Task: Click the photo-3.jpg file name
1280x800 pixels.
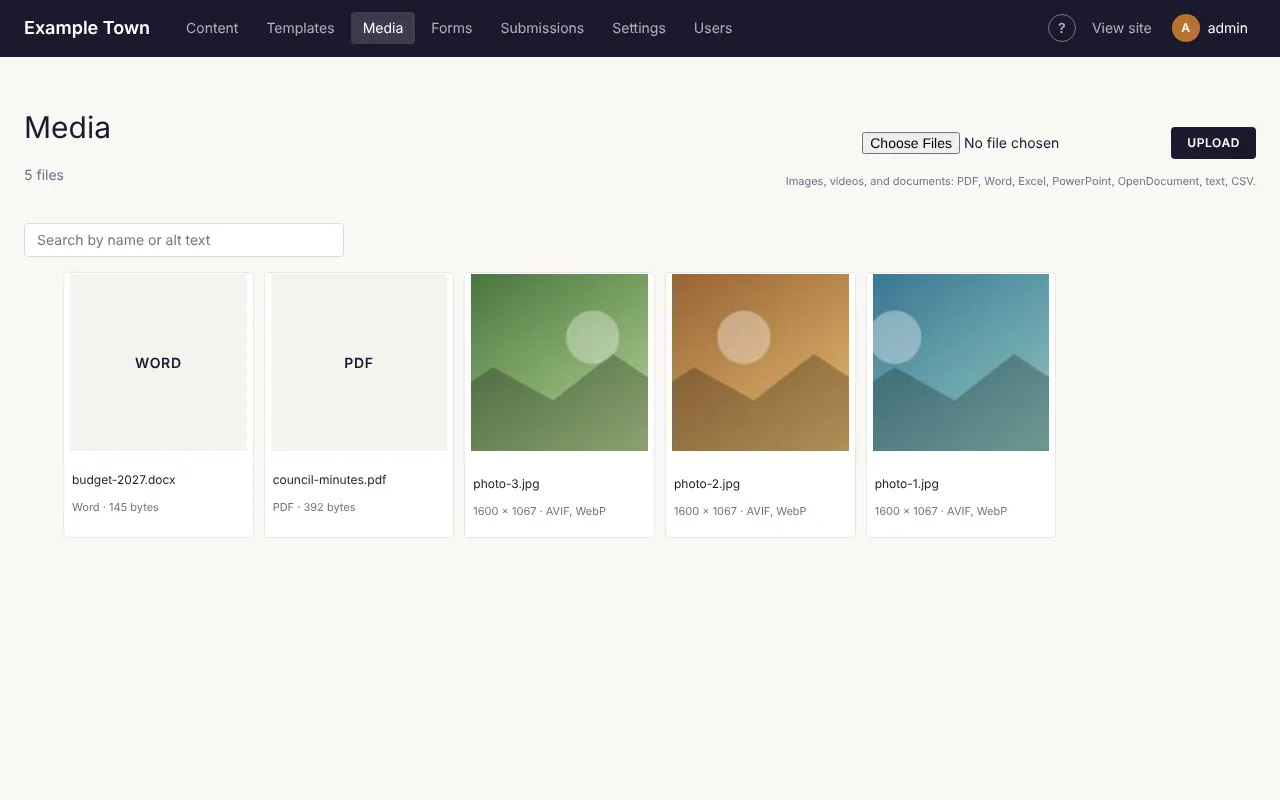Action: [506, 484]
